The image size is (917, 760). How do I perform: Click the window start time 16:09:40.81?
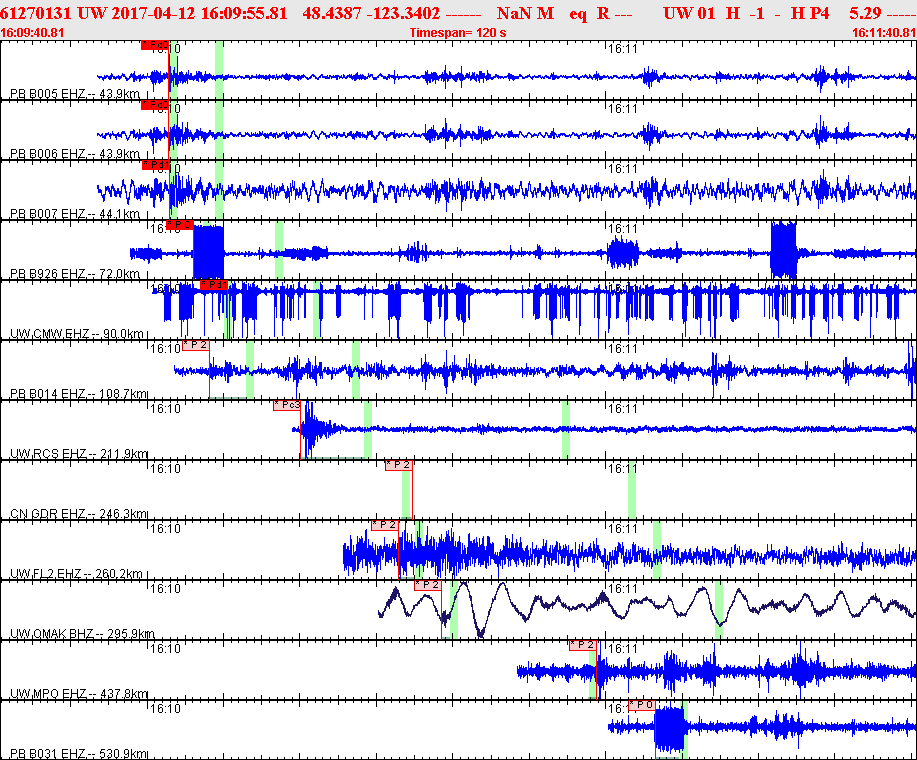click(x=33, y=33)
